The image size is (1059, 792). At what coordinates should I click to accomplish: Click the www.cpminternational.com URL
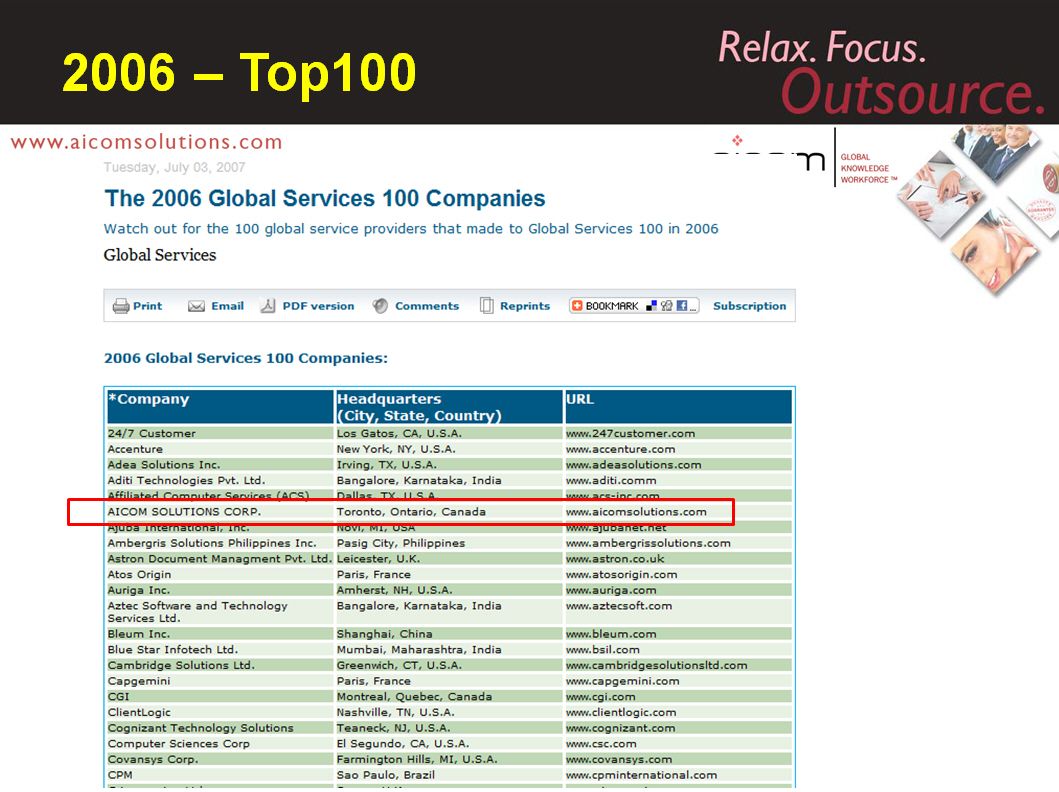(x=642, y=775)
